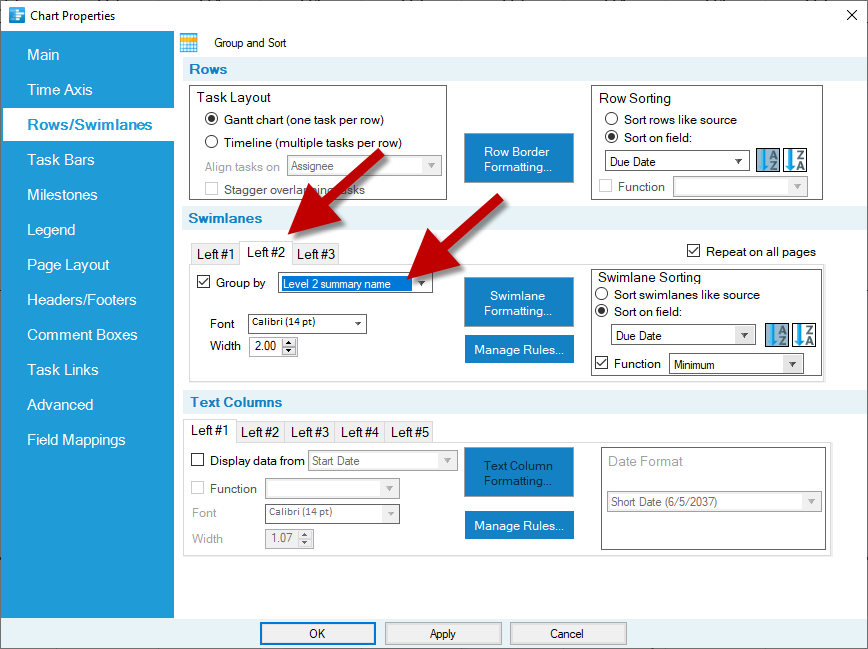
Task: Open the Time Axis page
Action: click(60, 90)
